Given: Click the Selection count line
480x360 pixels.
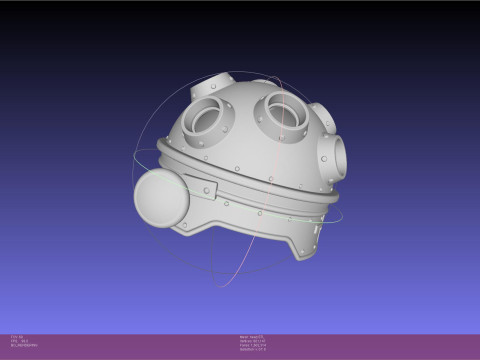Looking at the screenshot, I should (x=253, y=349).
